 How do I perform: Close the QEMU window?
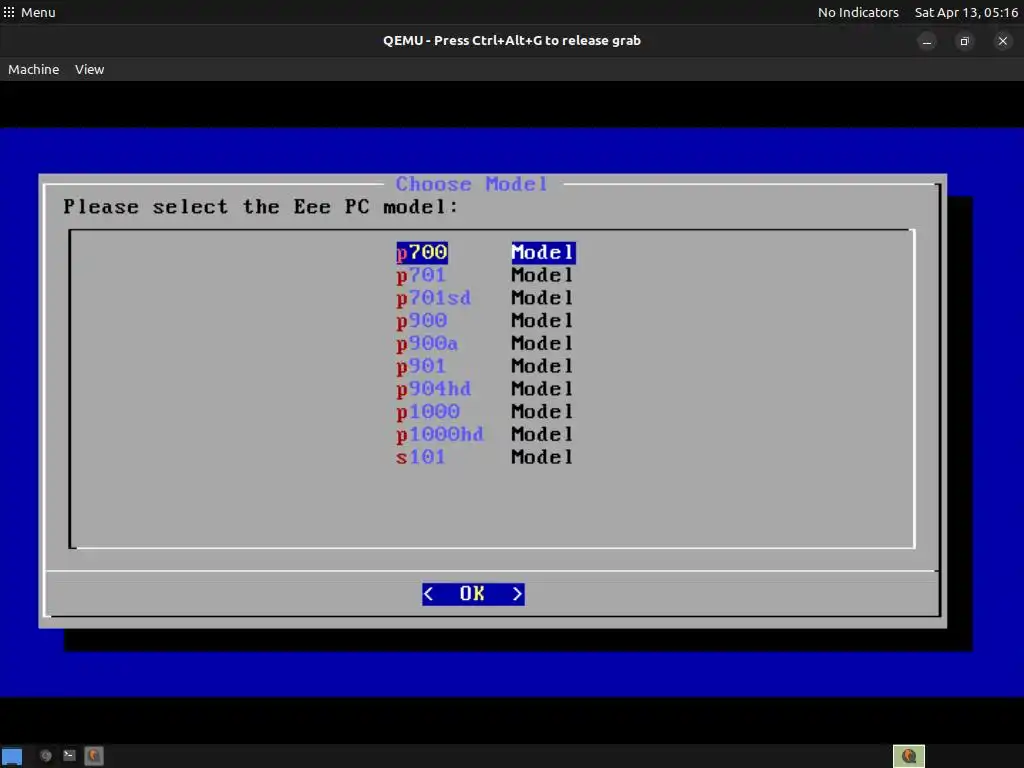(1003, 41)
